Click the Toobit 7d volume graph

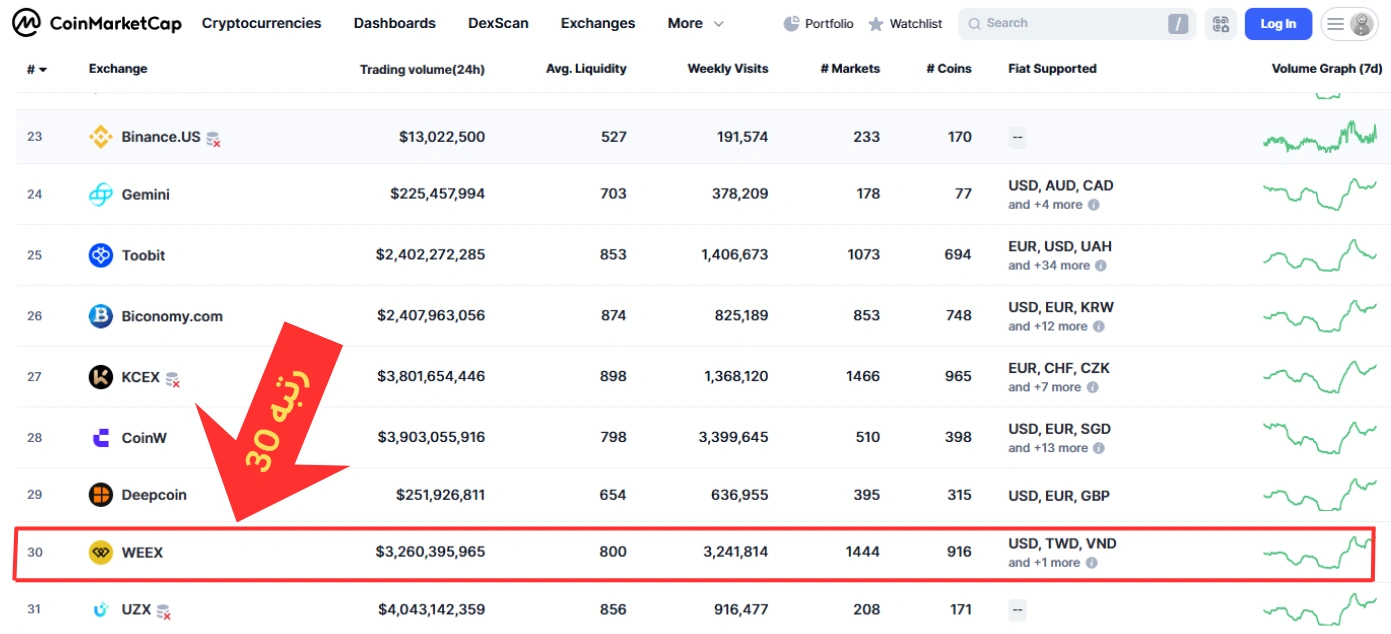point(1320,256)
